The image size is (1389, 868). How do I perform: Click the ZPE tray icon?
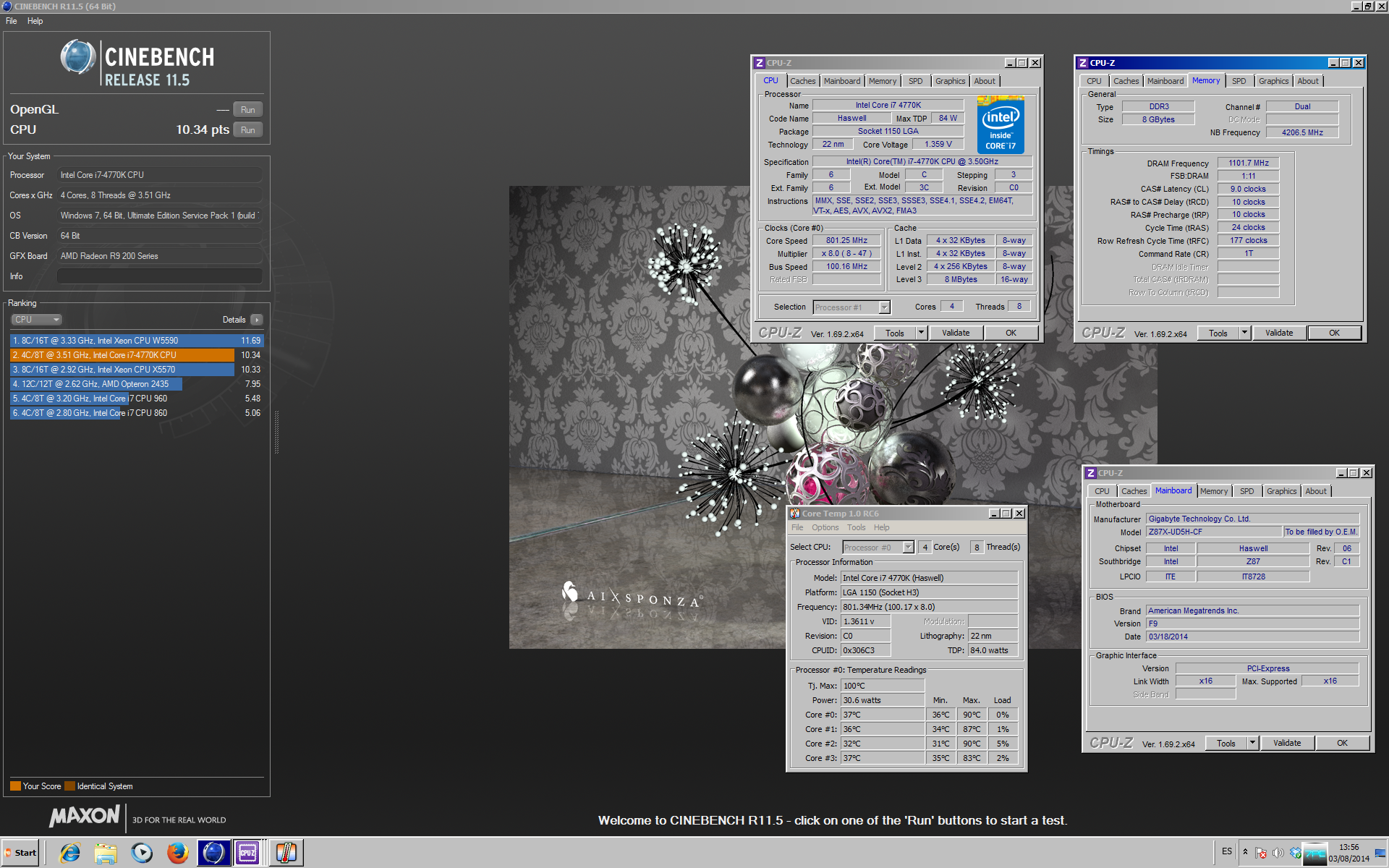tap(1315, 854)
